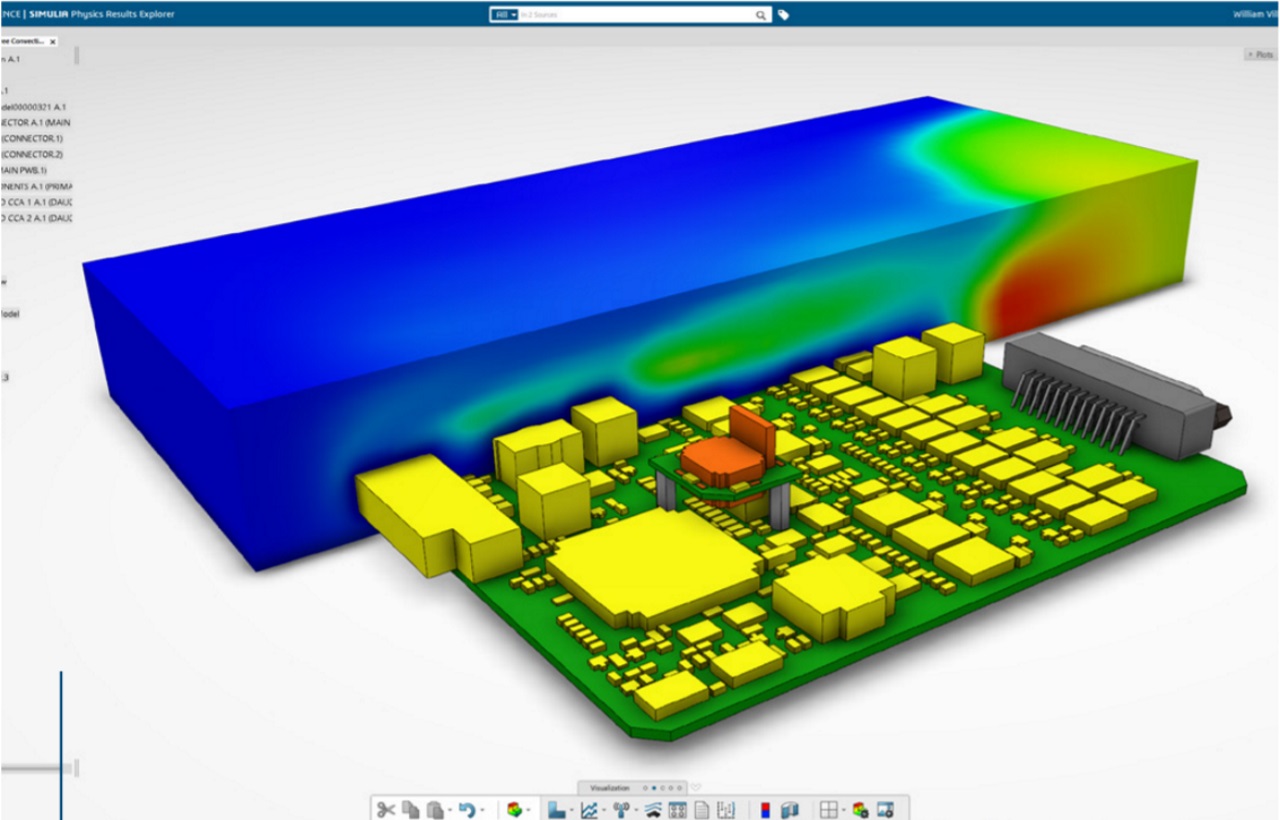Open the dropdown arrow beside Undo
Screen dimensions: 1280x820
[482, 810]
